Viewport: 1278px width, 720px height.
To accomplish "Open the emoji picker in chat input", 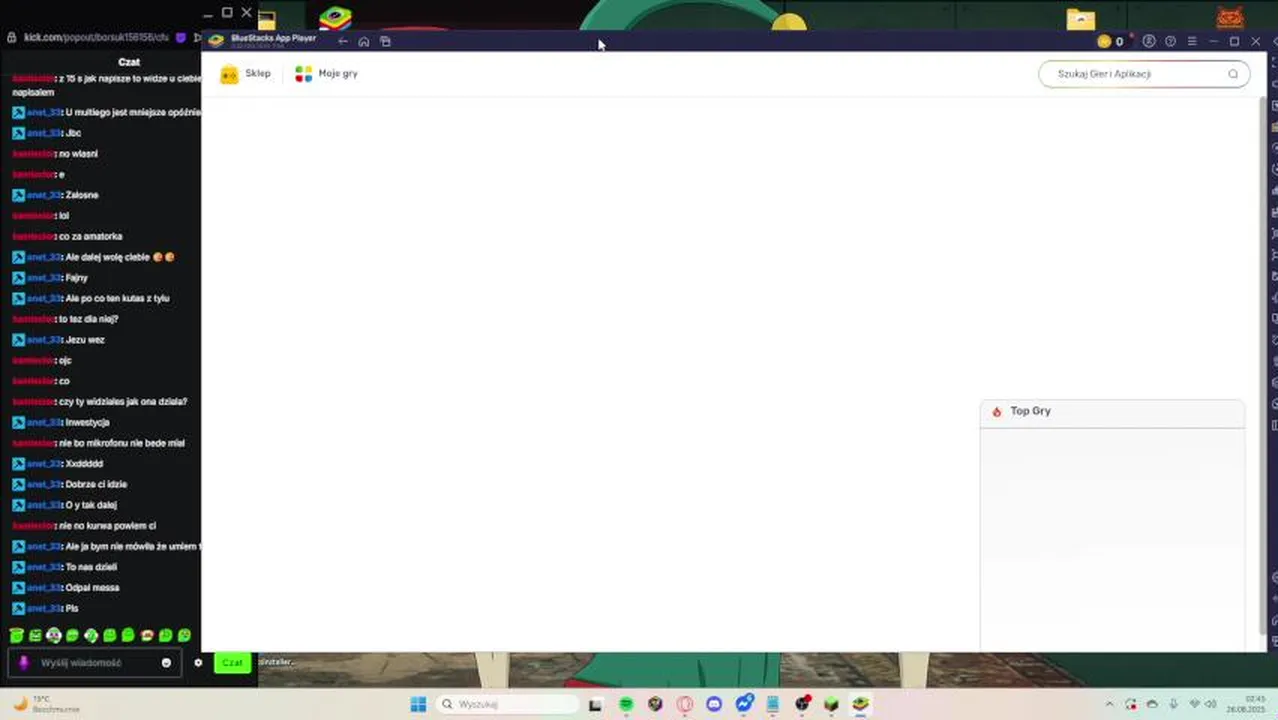I will (x=166, y=663).
